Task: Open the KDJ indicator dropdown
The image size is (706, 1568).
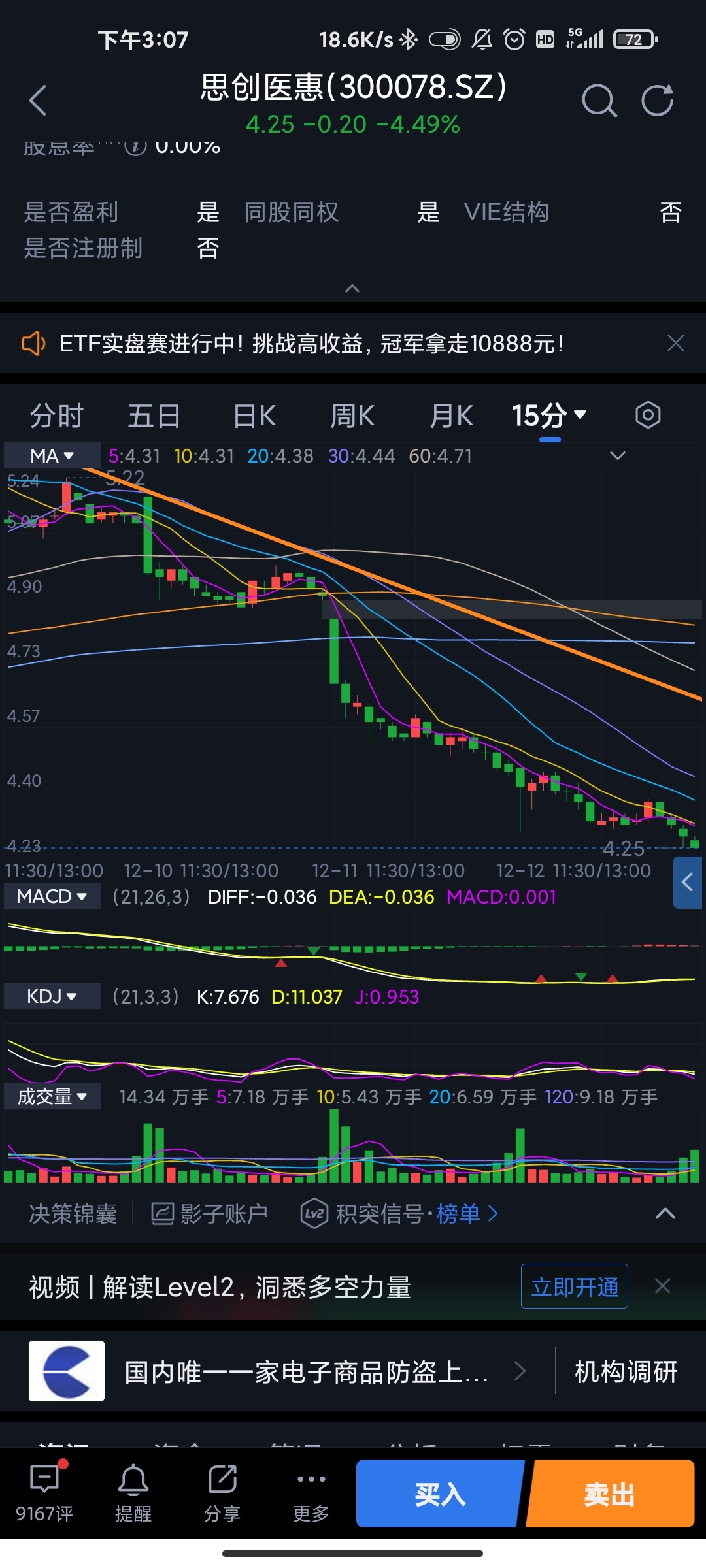Action: tap(52, 996)
